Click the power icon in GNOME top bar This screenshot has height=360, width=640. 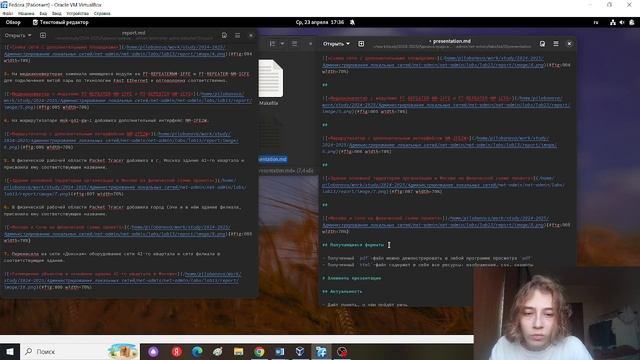coord(632,23)
